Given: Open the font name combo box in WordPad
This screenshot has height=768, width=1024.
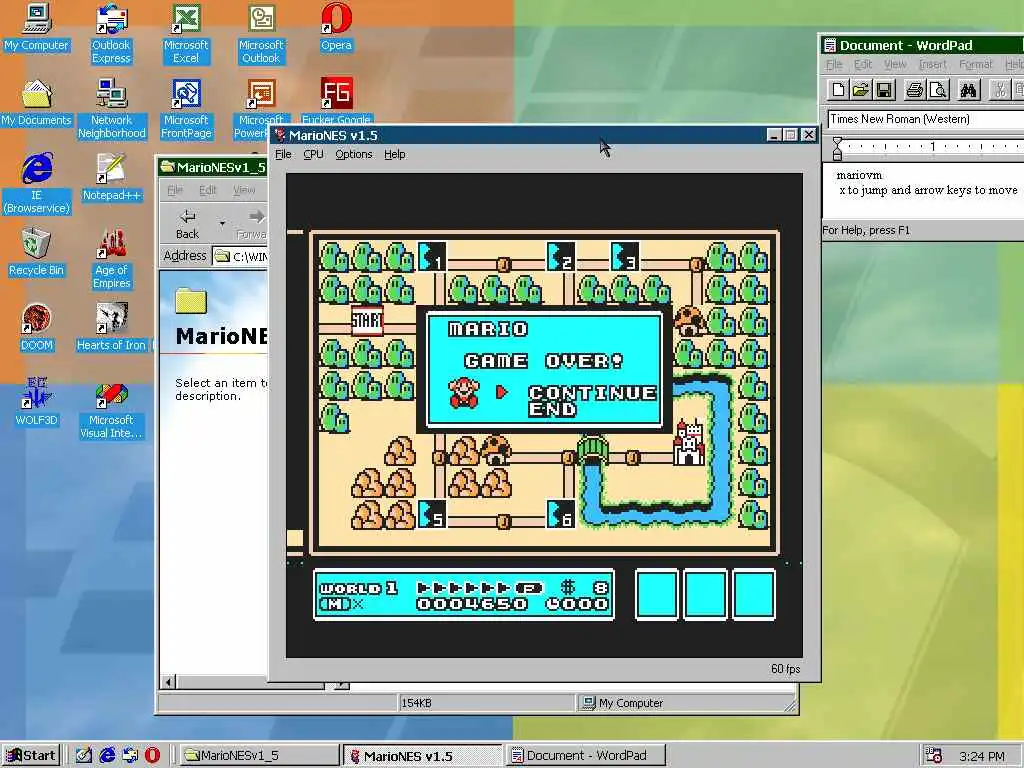Looking at the screenshot, I should click(925, 119).
